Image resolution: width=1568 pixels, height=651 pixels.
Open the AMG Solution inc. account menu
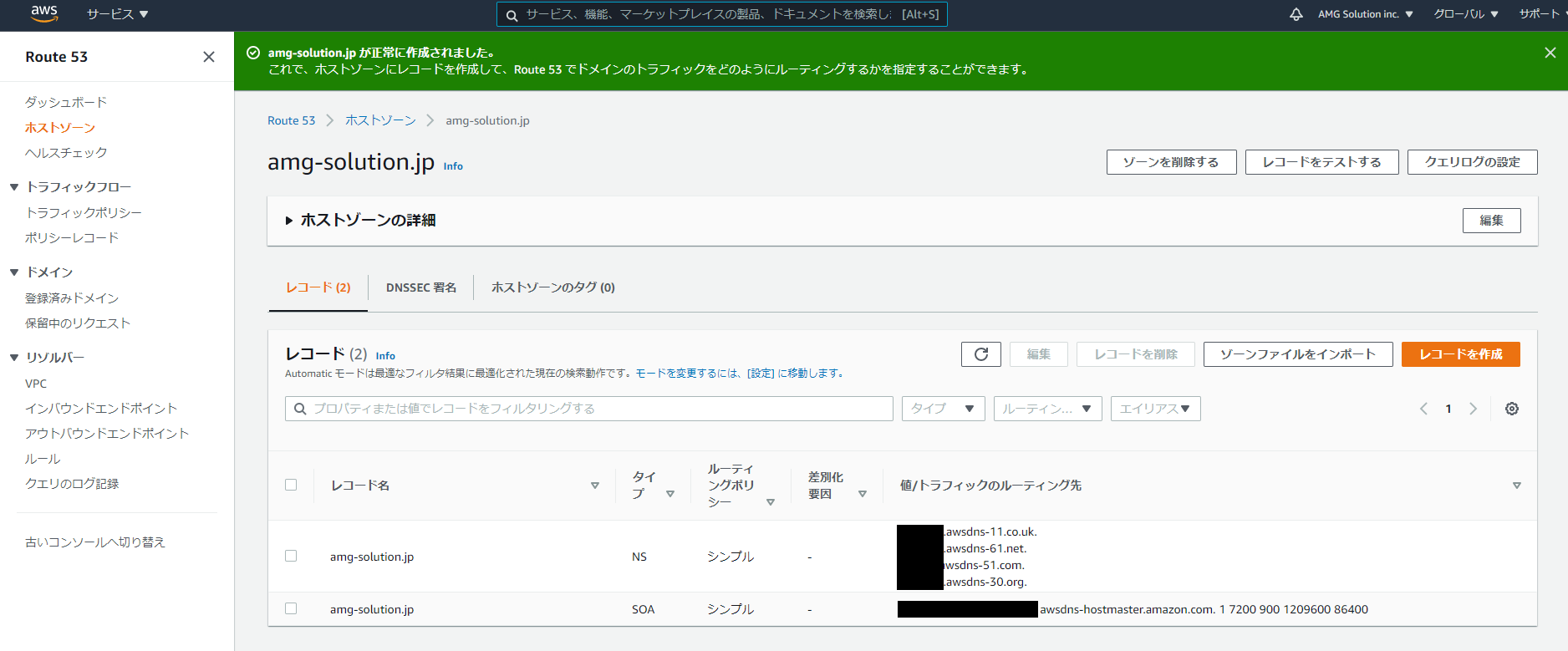pyautogui.click(x=1366, y=14)
